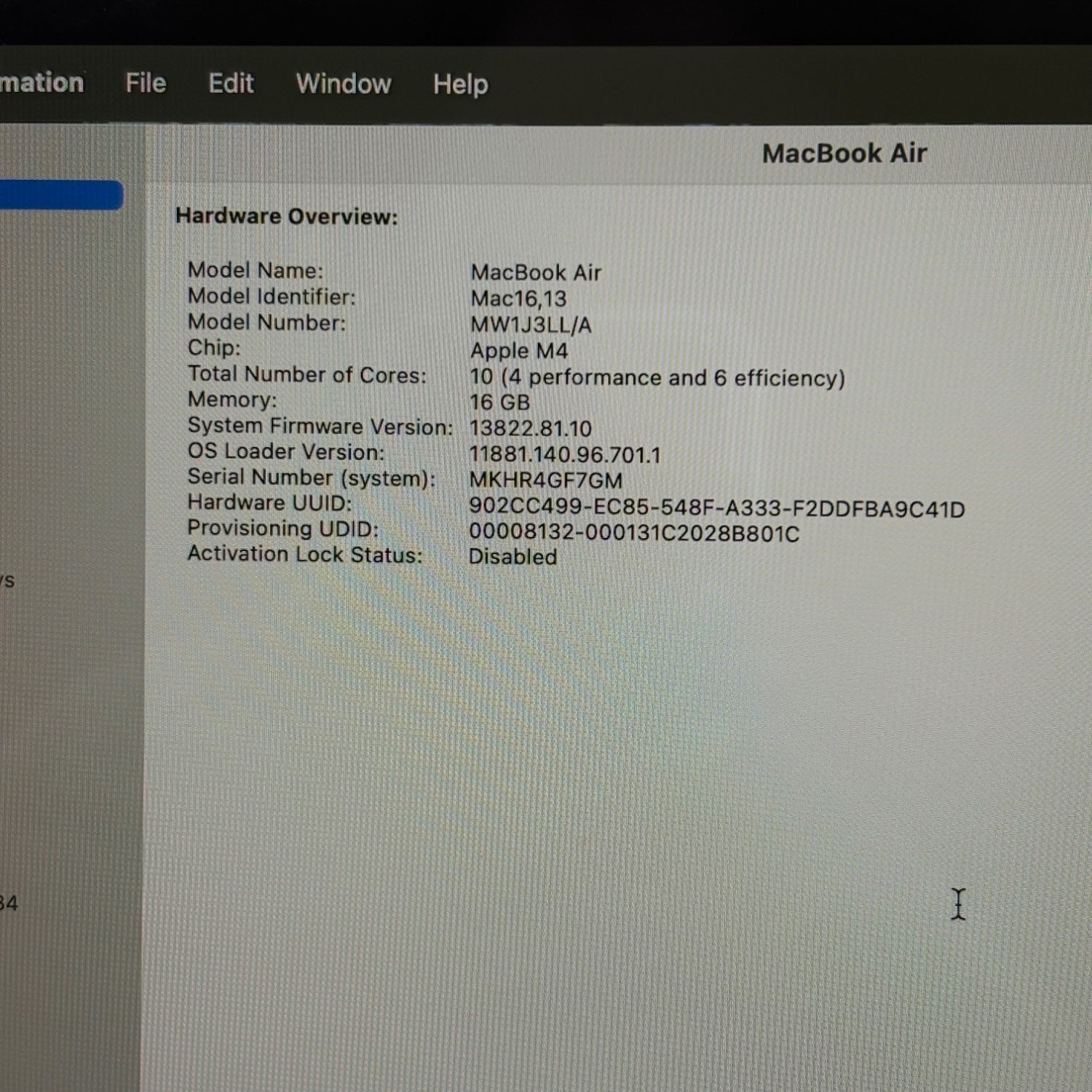Viewport: 1092px width, 1092px height.
Task: Select the Disabled status value
Action: 513,557
